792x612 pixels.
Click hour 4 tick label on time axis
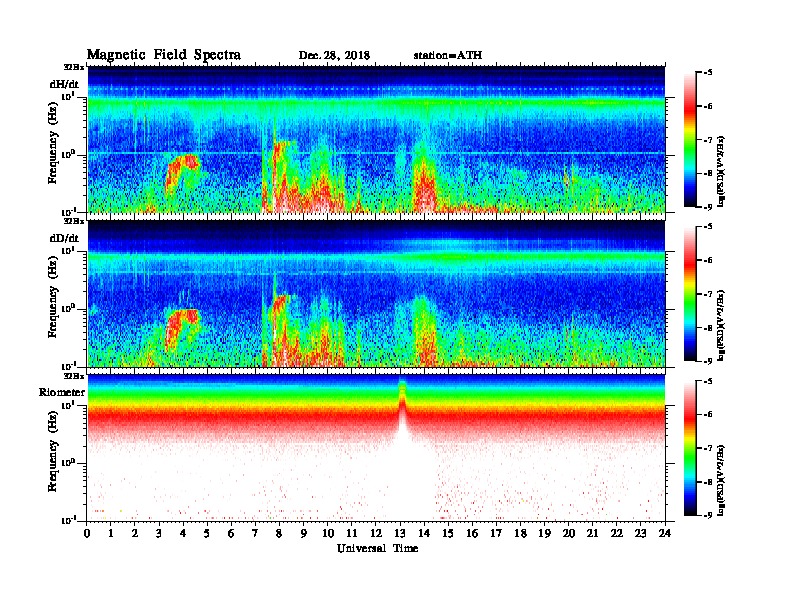pyautogui.click(x=183, y=534)
